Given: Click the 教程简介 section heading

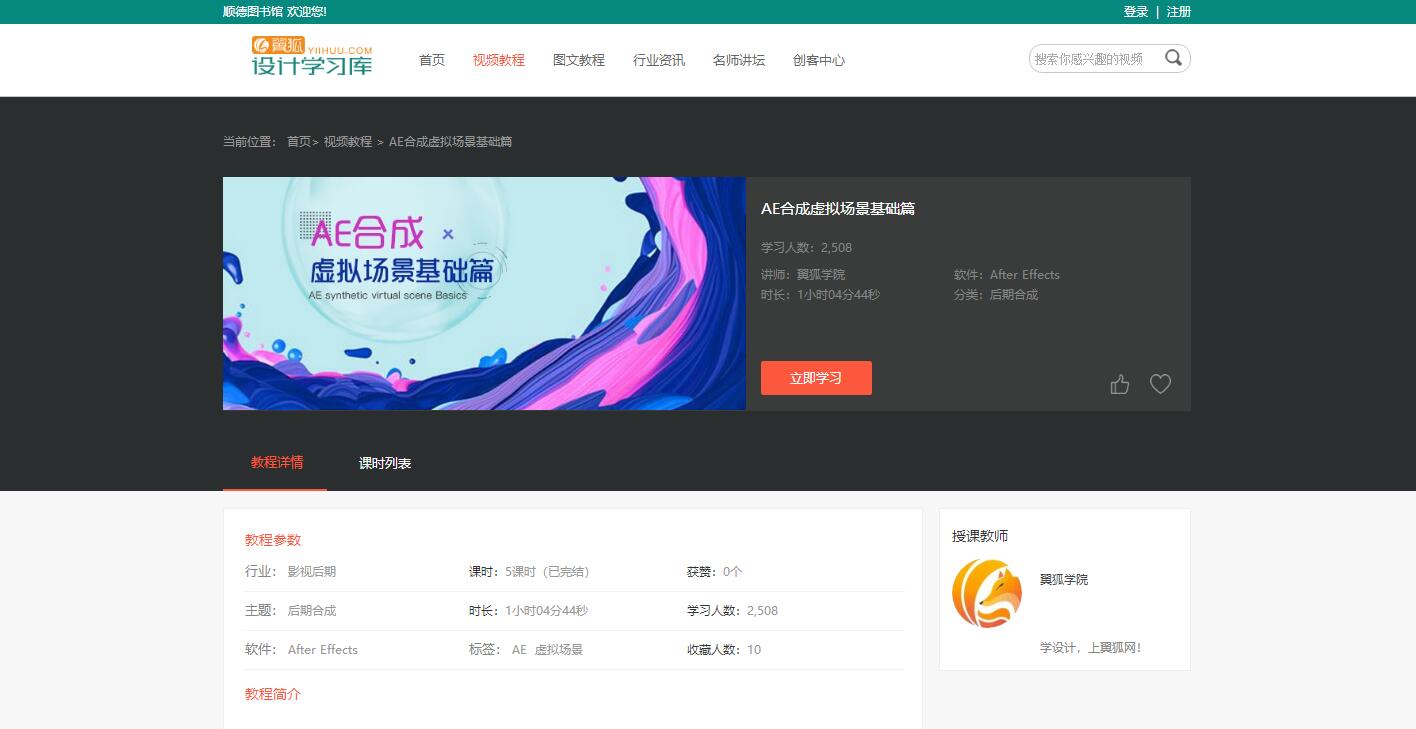Looking at the screenshot, I should coord(273,694).
